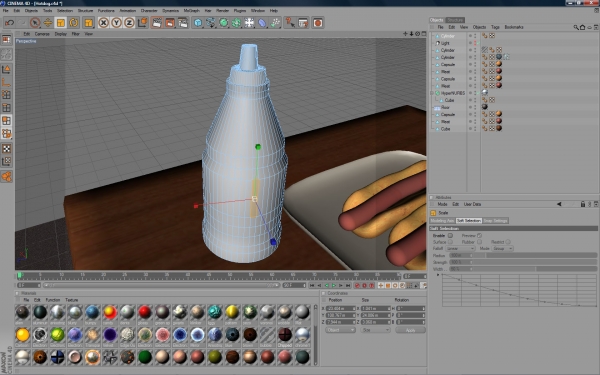Screen dimensions: 600x375
Task: Activate the highlighted Scale tool in toolbar
Action: [60, 23]
